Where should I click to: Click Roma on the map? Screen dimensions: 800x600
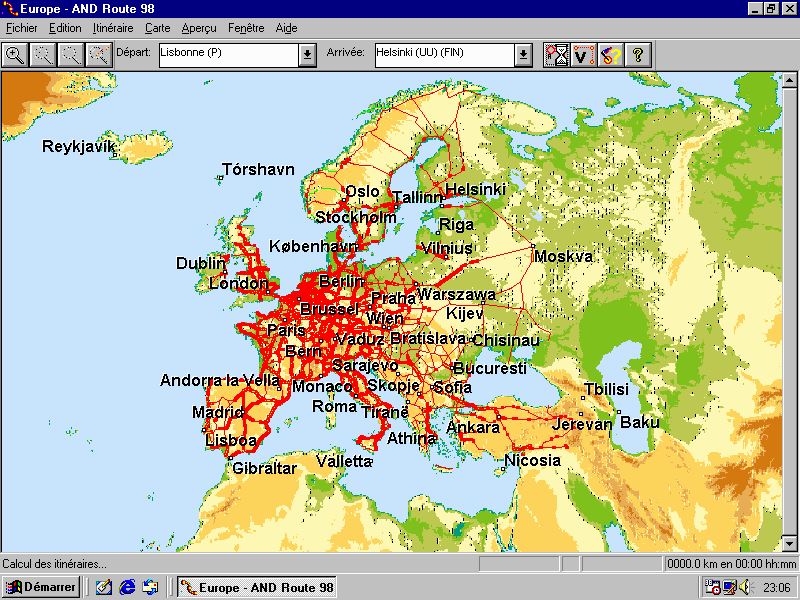[x=334, y=407]
